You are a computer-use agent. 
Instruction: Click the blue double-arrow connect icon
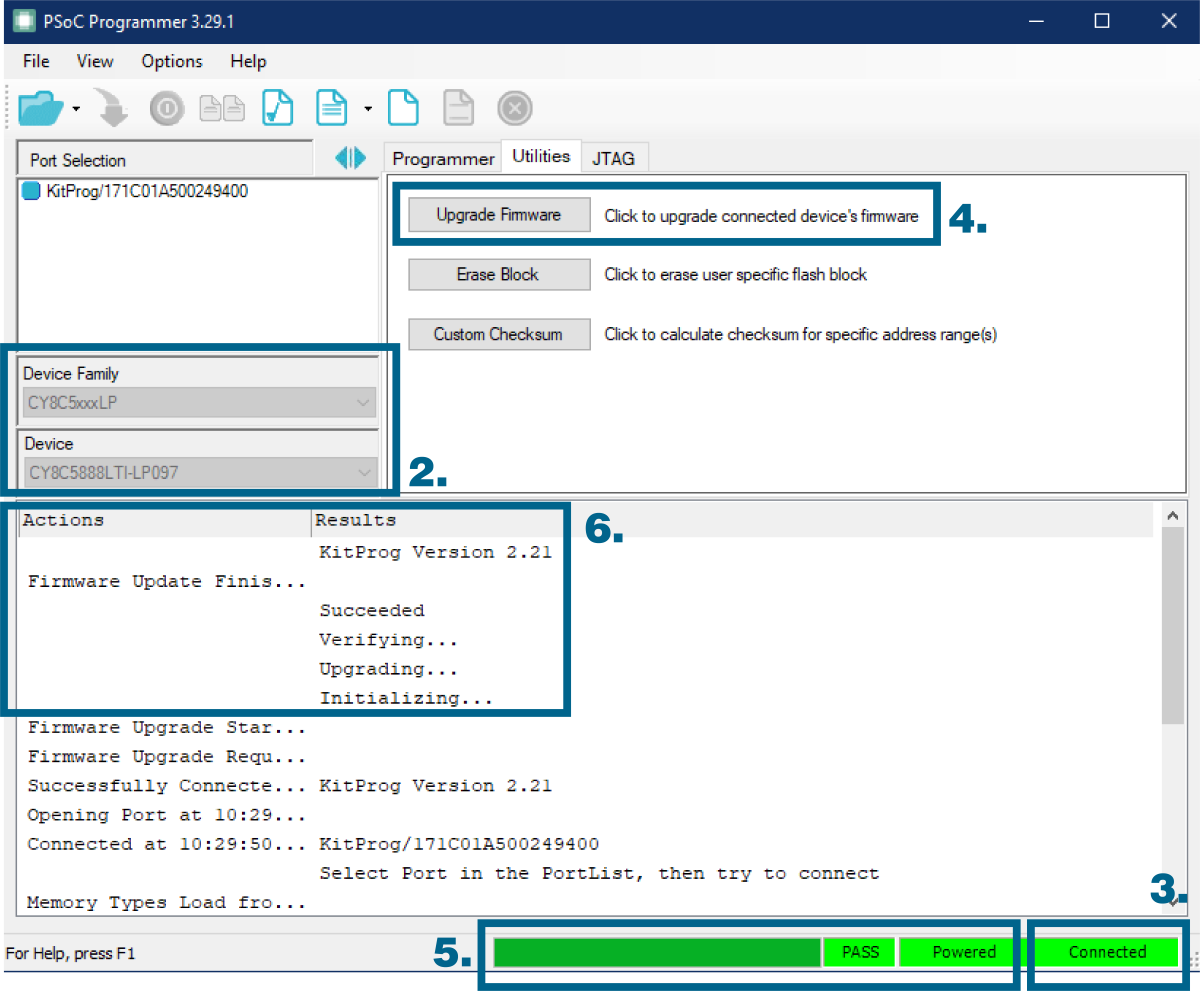click(x=350, y=158)
